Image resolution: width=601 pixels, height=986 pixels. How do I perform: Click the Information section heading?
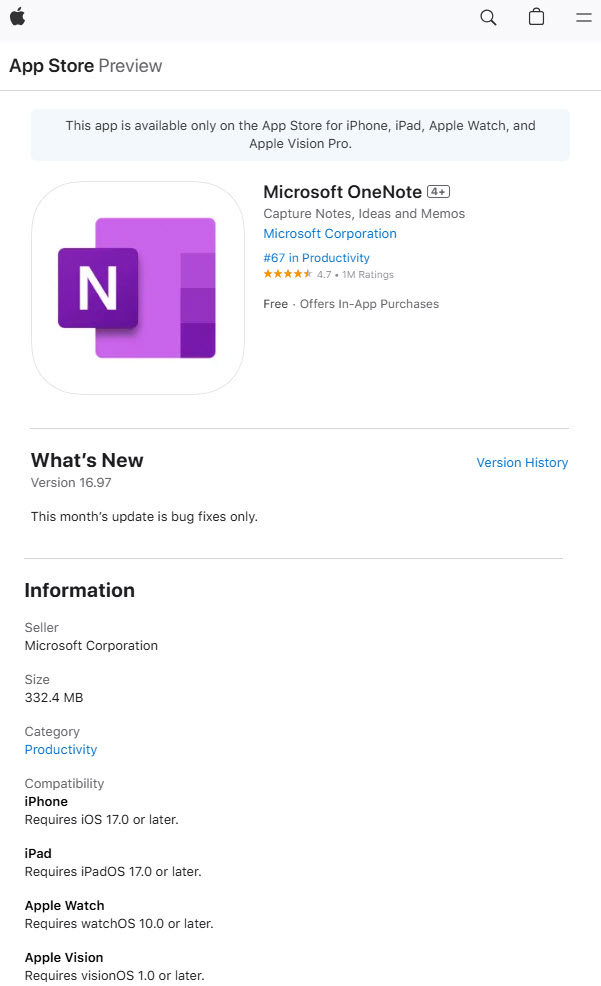click(80, 590)
